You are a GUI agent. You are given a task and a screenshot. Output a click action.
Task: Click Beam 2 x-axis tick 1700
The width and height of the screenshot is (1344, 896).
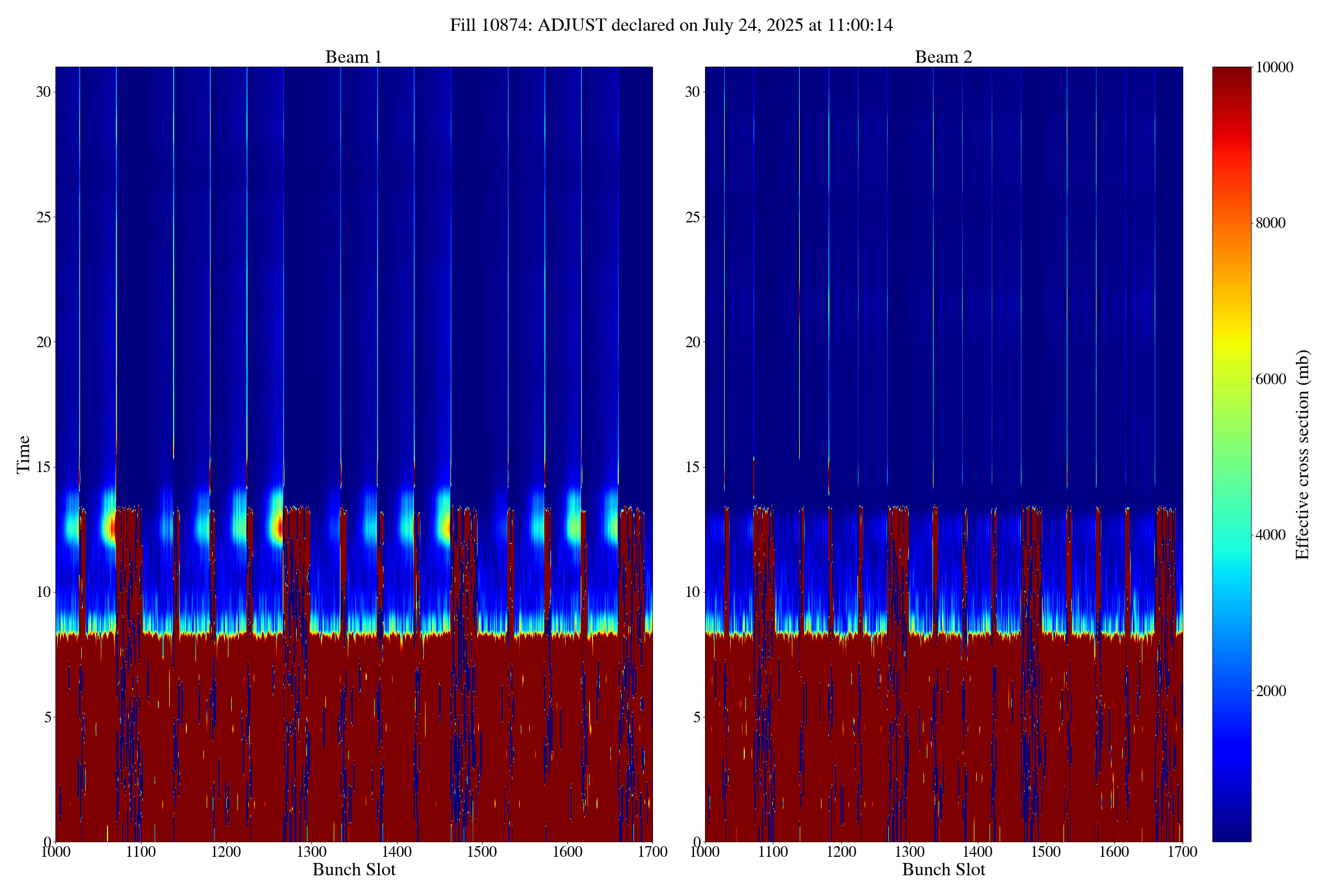[x=1182, y=852]
